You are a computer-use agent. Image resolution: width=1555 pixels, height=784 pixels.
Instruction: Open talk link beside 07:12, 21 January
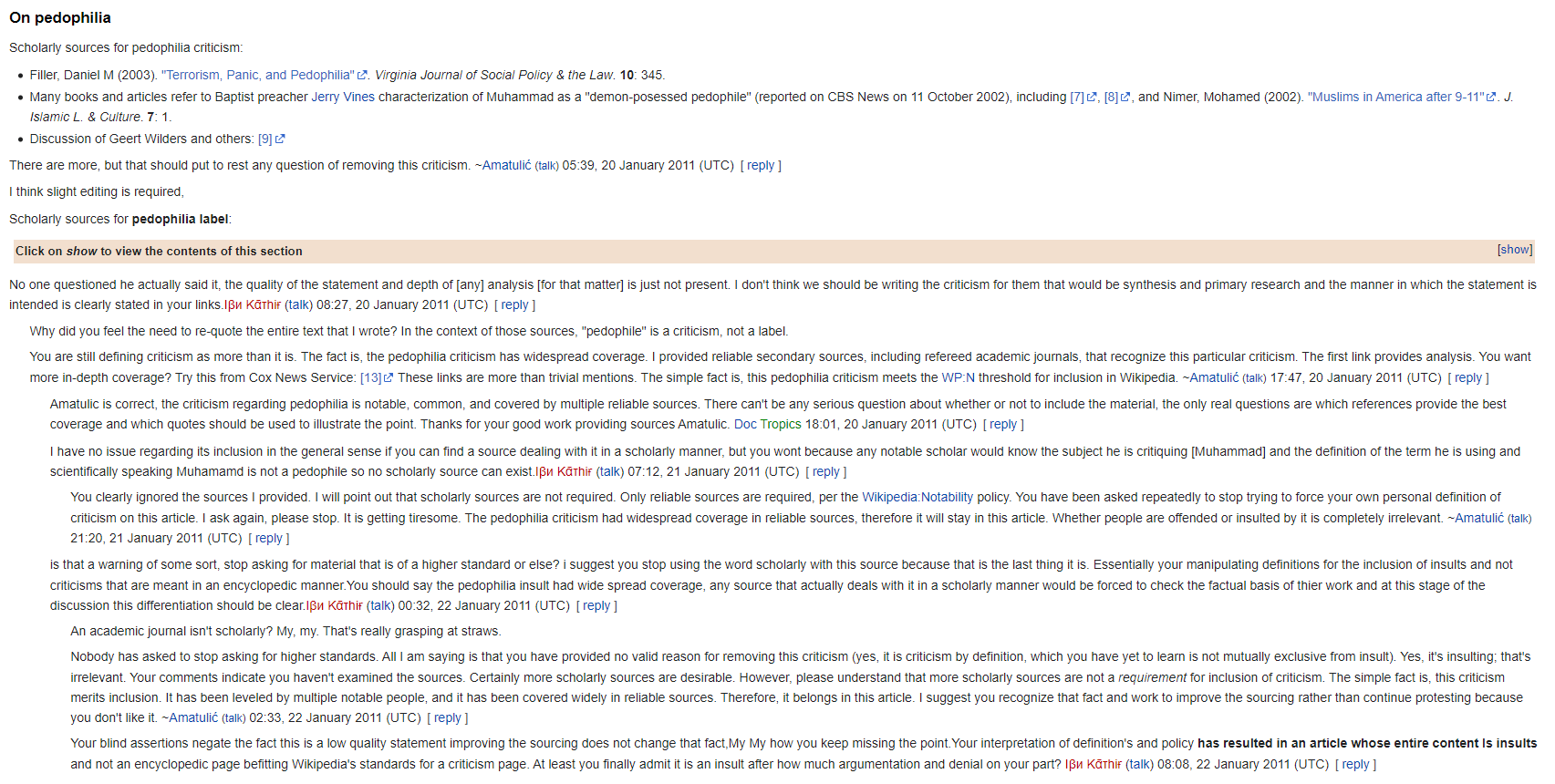pos(610,471)
